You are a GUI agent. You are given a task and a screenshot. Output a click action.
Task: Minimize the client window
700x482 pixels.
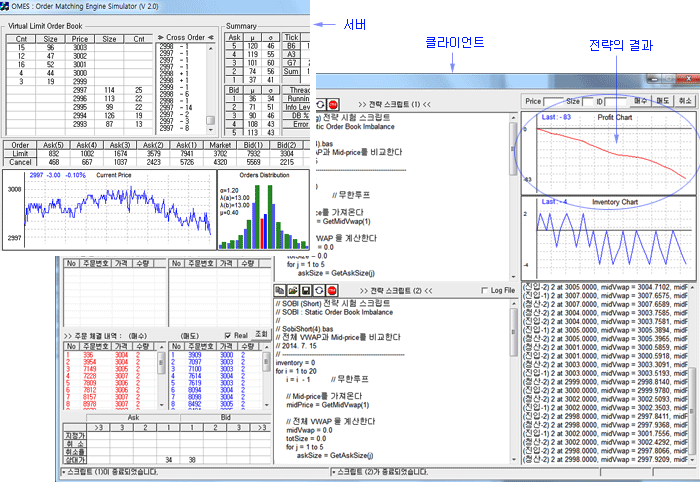point(654,79)
